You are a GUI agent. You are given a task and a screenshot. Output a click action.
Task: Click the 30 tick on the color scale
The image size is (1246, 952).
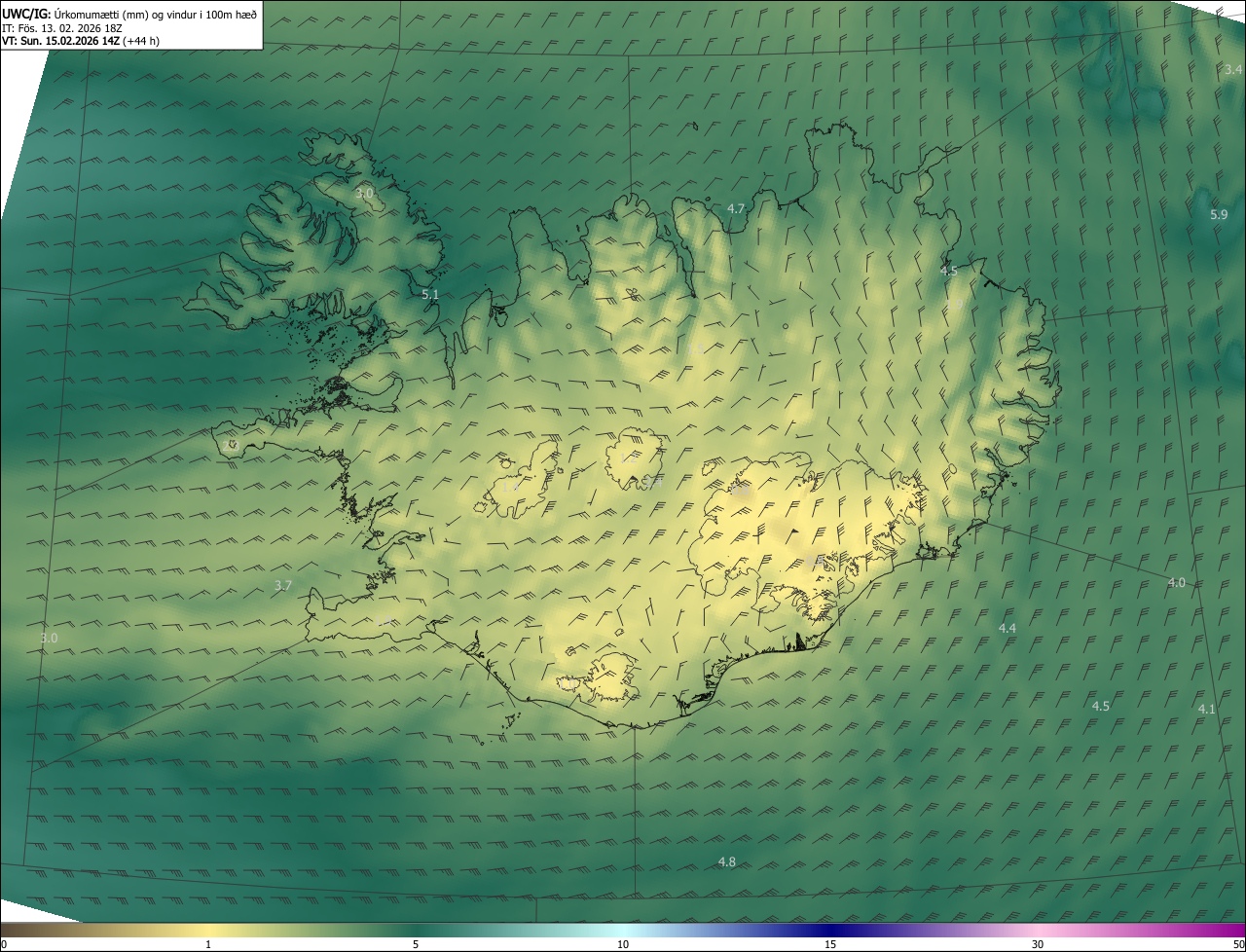[x=1038, y=944]
